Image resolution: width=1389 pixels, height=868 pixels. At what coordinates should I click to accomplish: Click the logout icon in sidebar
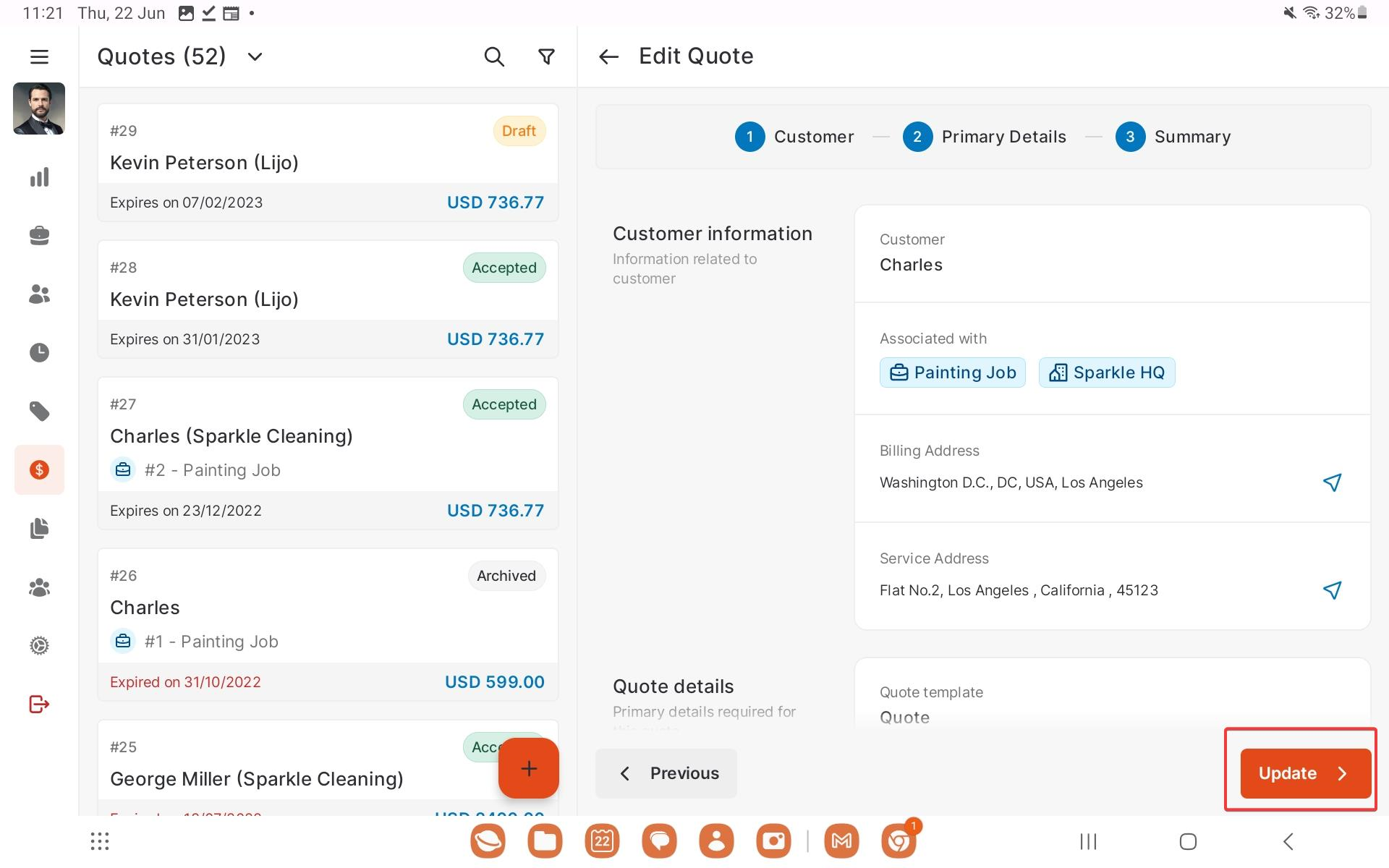click(x=39, y=704)
